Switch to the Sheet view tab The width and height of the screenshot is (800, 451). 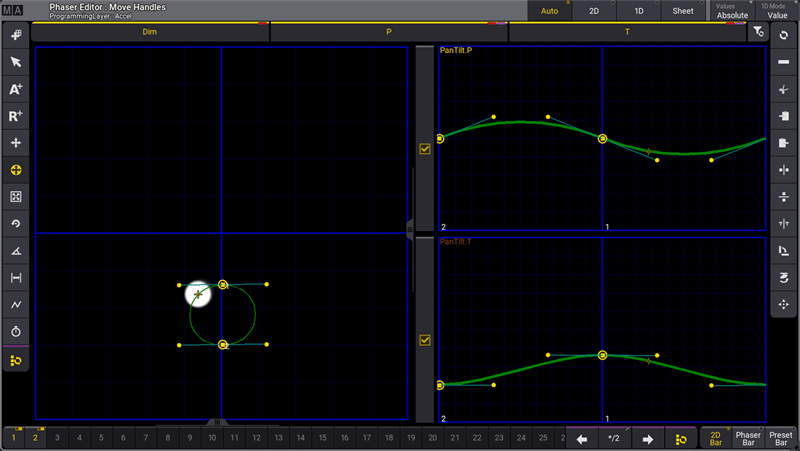pyautogui.click(x=683, y=11)
